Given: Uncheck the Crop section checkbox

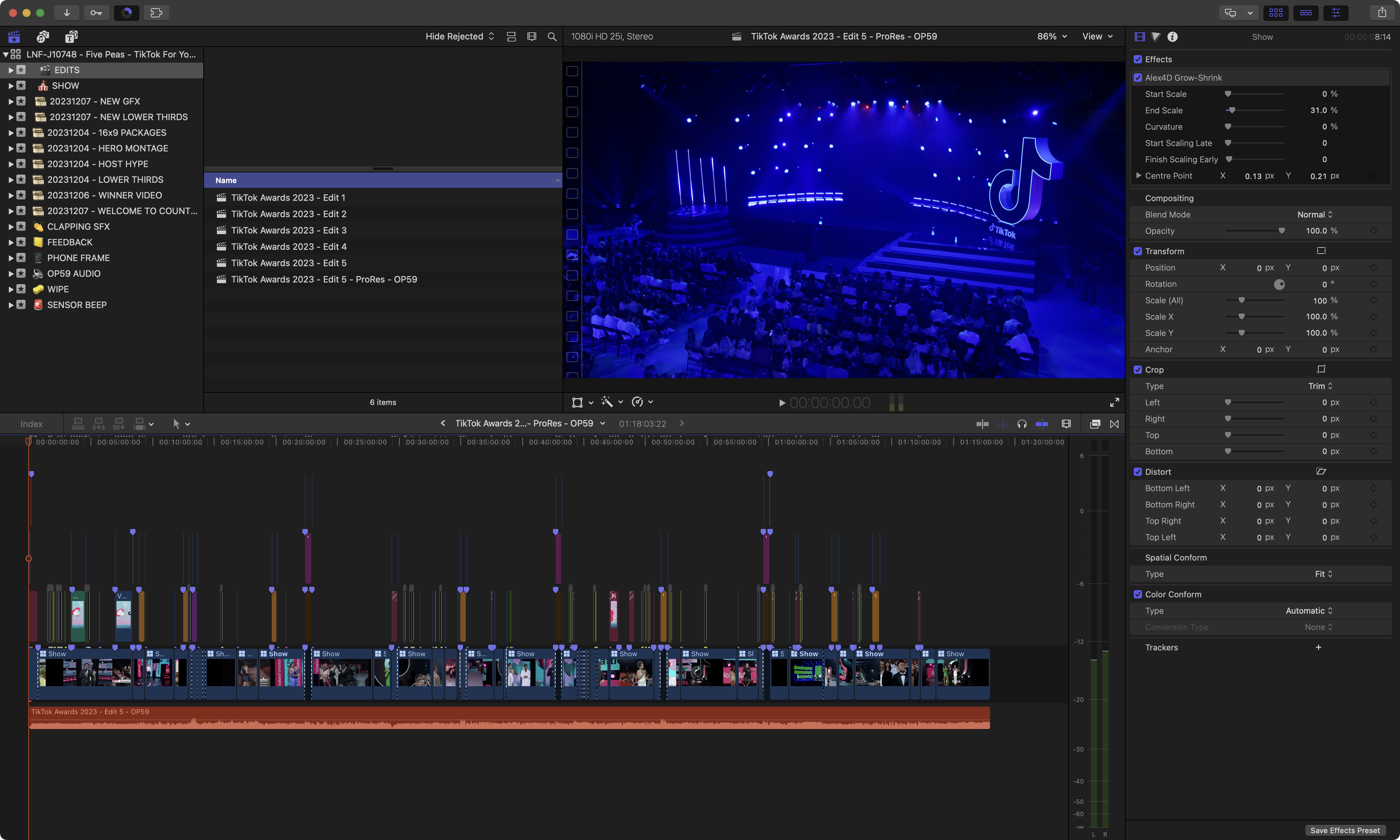Looking at the screenshot, I should [x=1138, y=370].
